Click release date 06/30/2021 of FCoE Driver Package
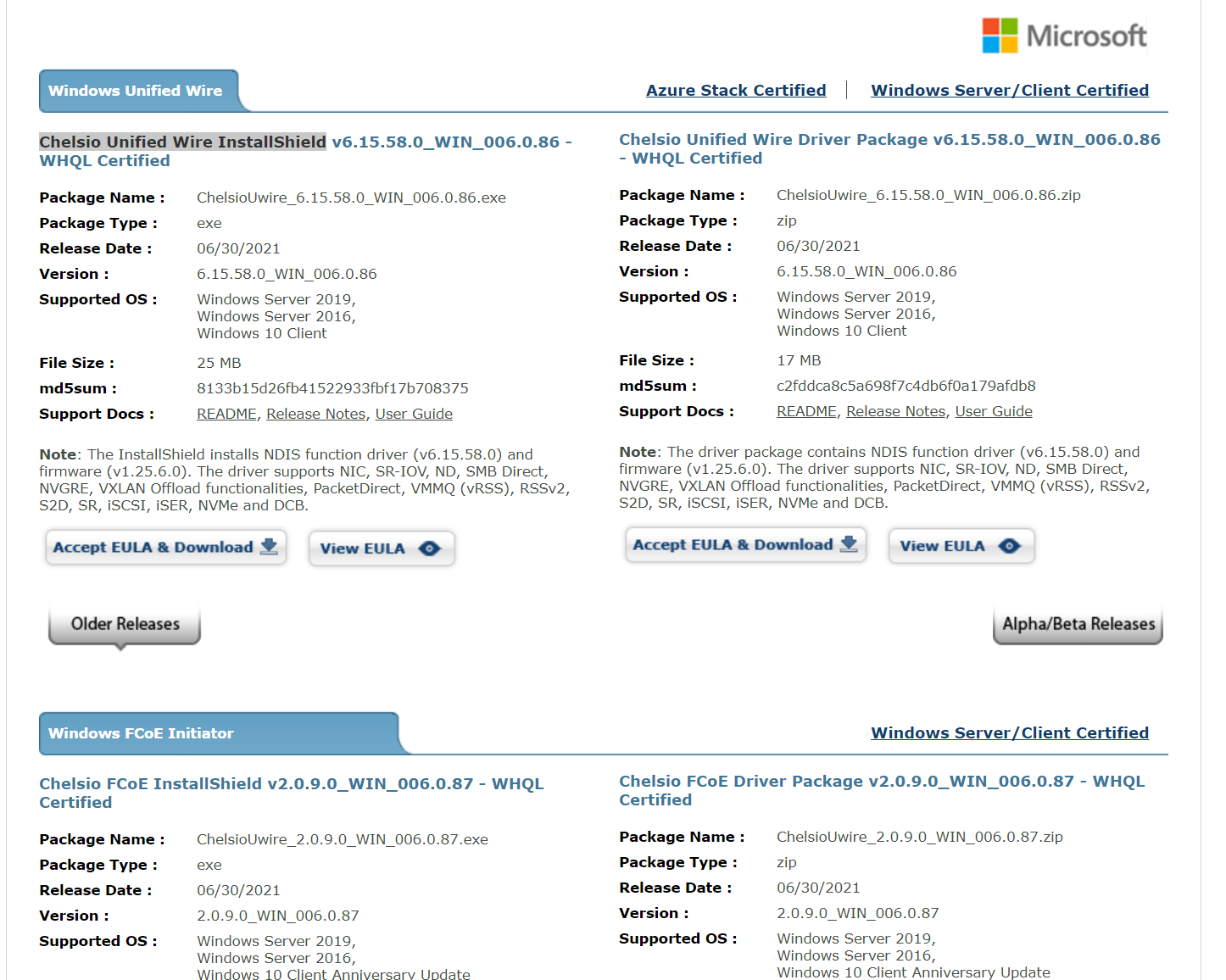 coord(818,888)
